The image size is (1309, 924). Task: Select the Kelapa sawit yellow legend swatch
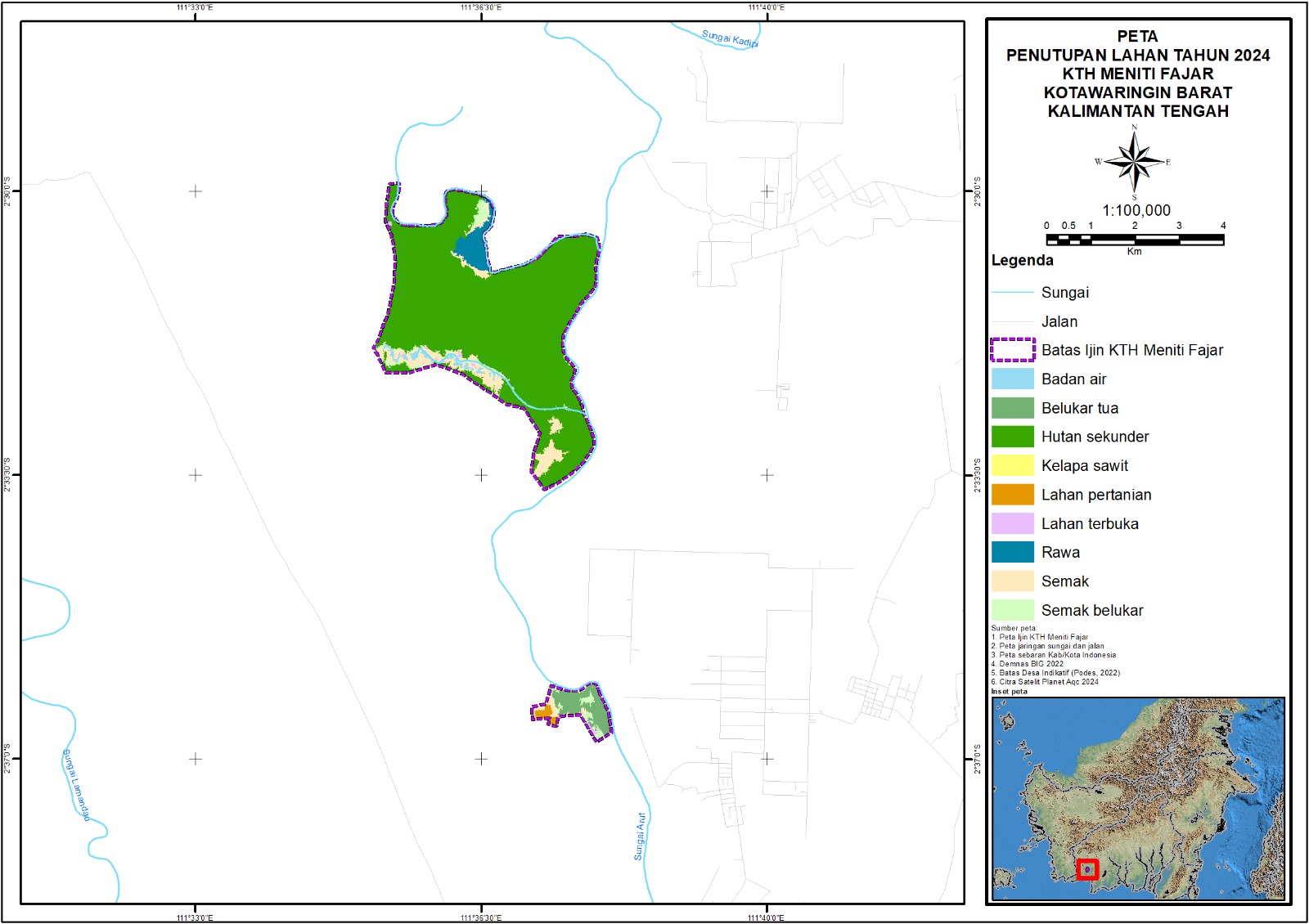[x=1012, y=465]
